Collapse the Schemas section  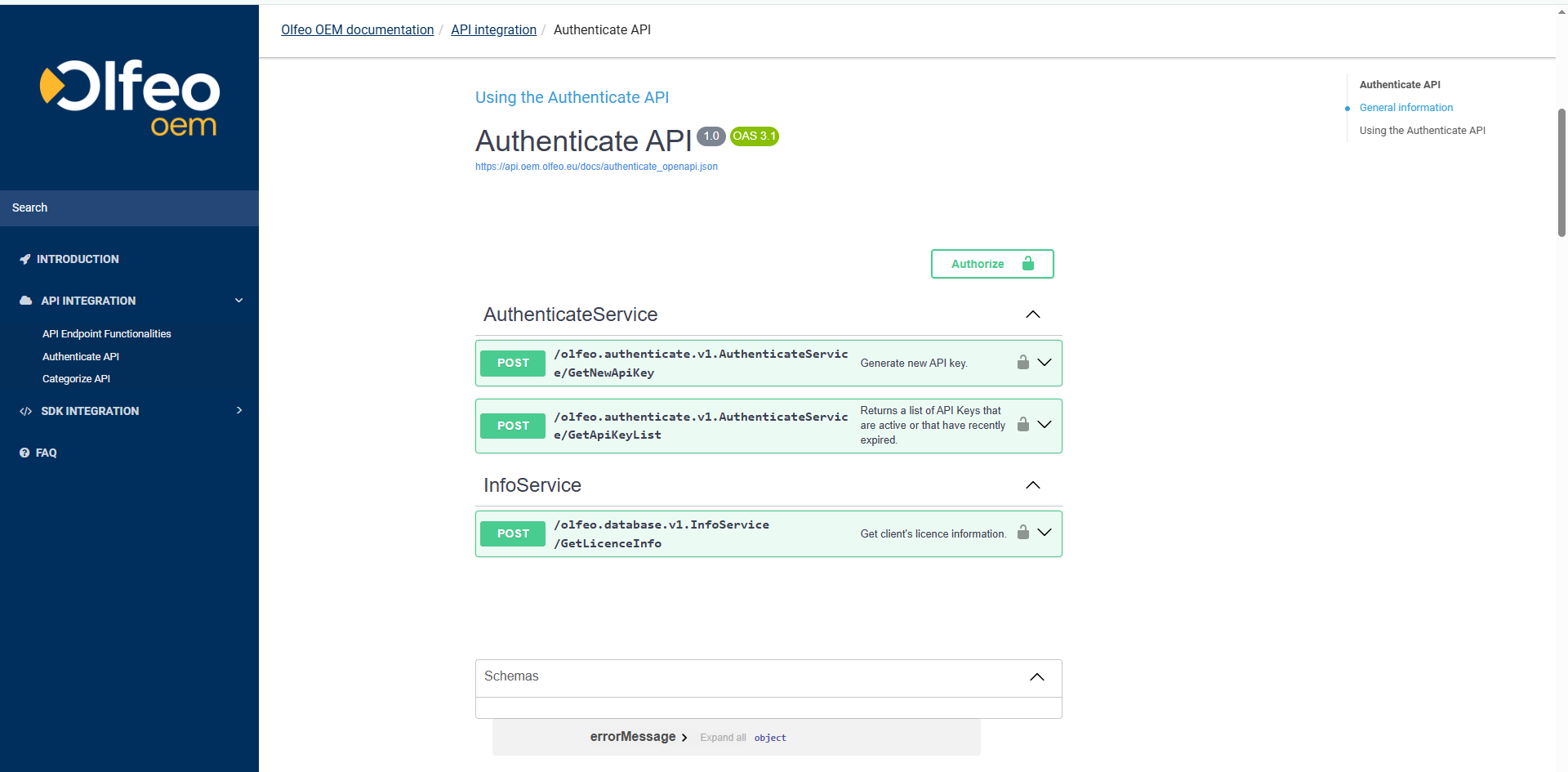point(1037,677)
